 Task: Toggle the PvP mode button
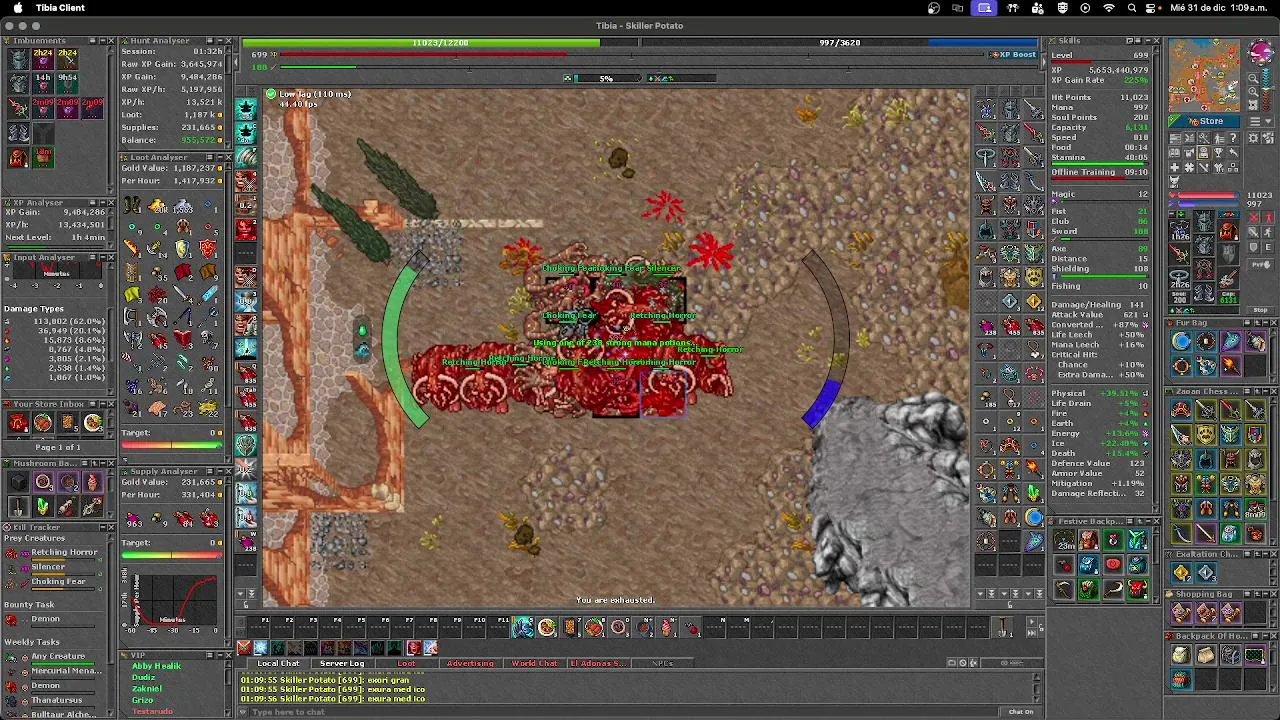[1260, 264]
